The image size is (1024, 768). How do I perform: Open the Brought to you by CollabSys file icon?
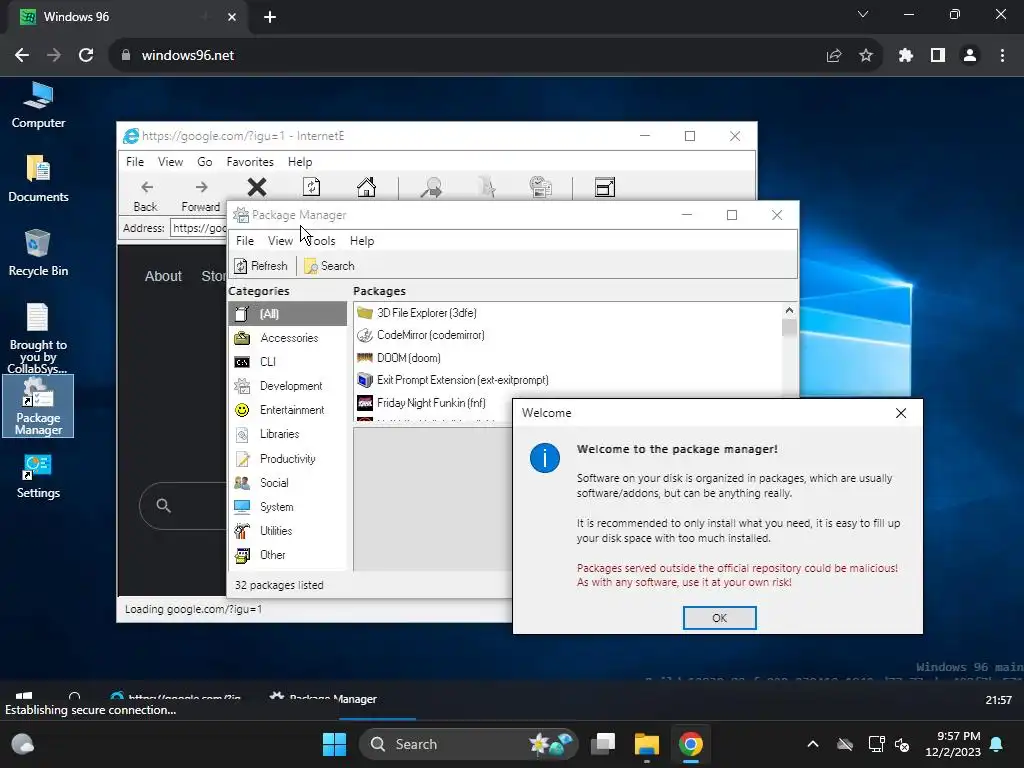(38, 338)
